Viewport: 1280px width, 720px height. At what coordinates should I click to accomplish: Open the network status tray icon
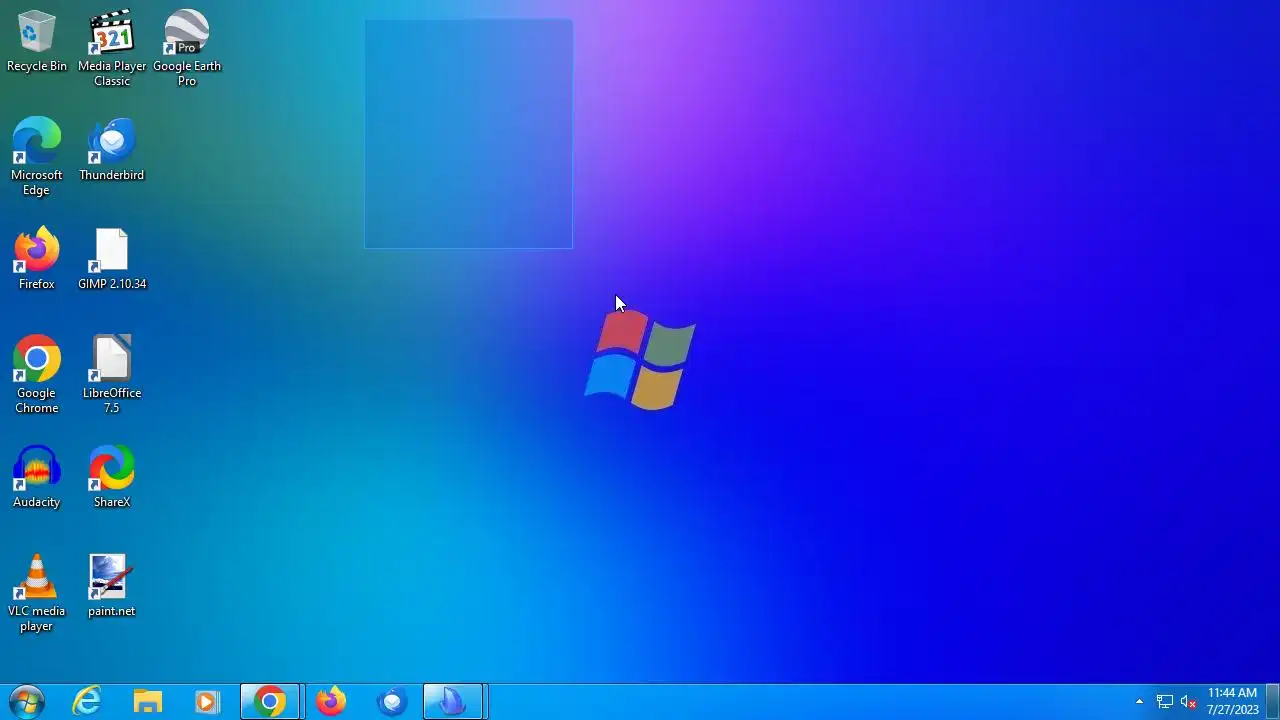1165,702
